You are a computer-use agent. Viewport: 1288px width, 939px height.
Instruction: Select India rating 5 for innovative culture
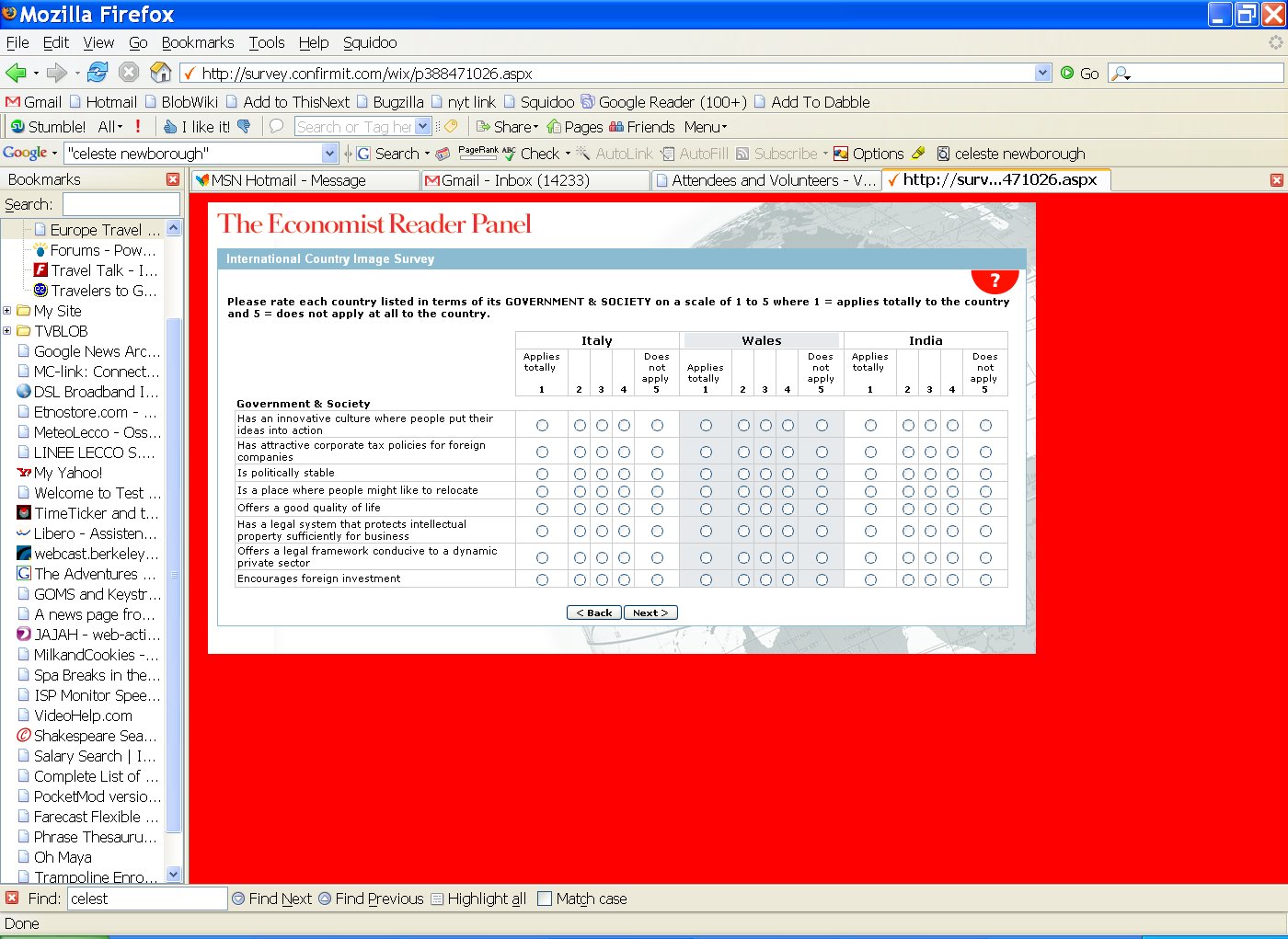pos(985,425)
